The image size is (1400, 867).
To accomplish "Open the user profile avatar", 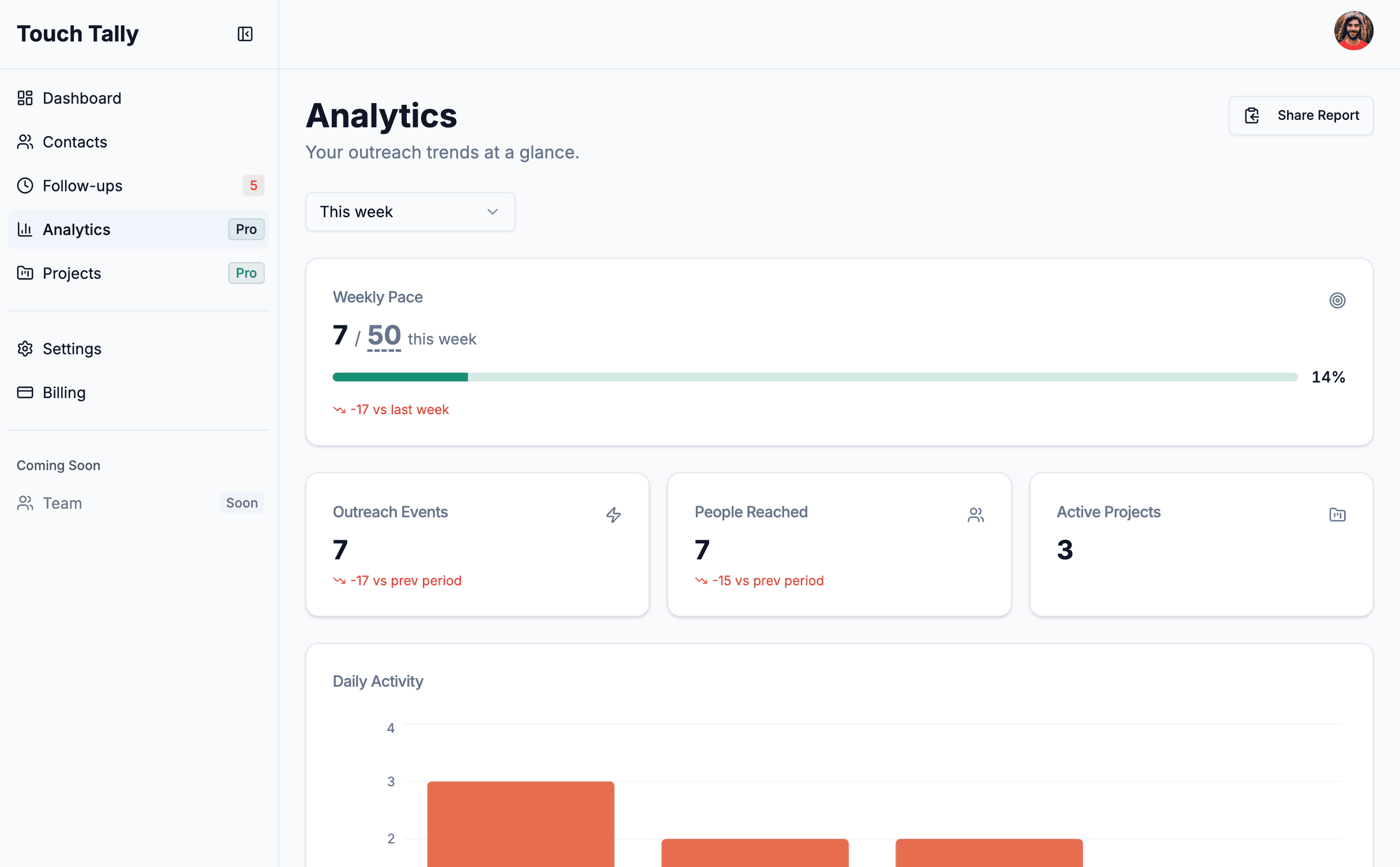I will [1353, 31].
